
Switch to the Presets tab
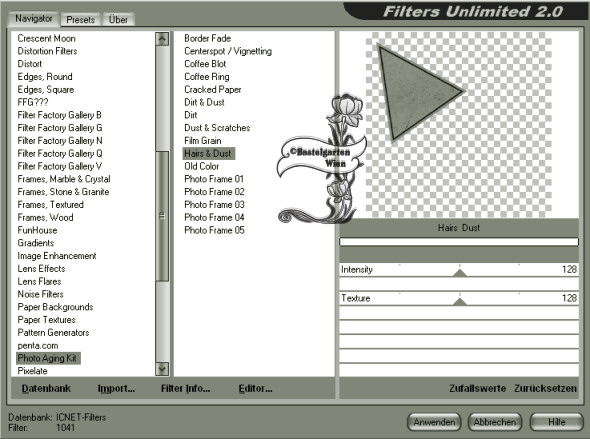point(81,20)
